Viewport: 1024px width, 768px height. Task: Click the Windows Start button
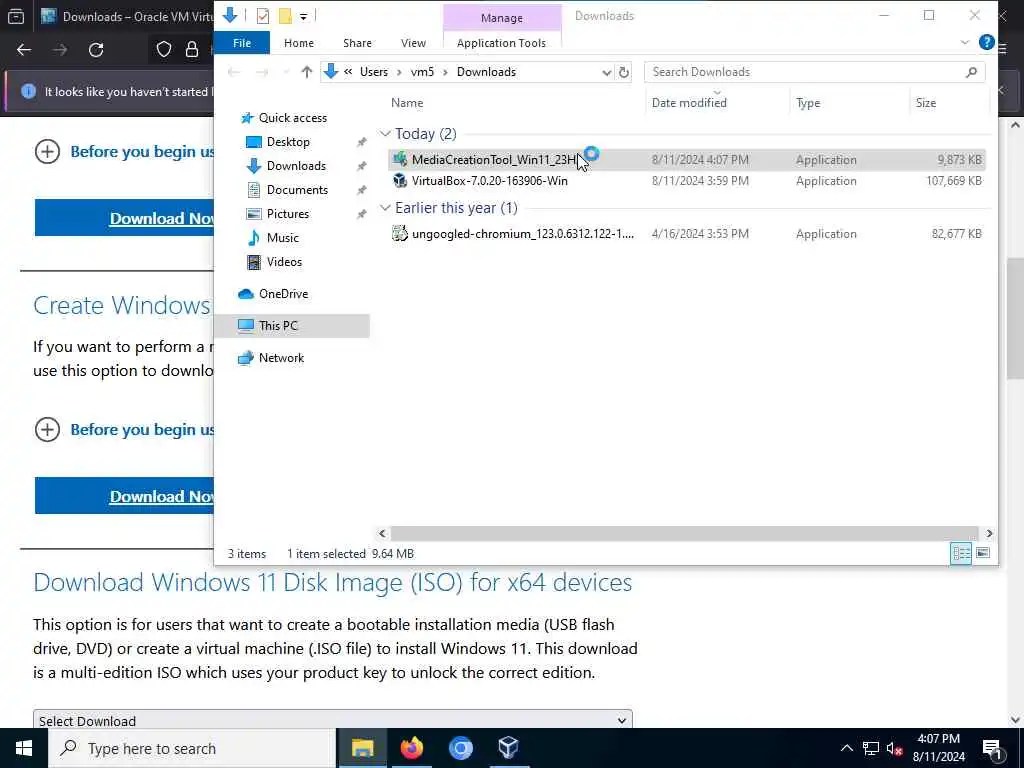[24, 748]
